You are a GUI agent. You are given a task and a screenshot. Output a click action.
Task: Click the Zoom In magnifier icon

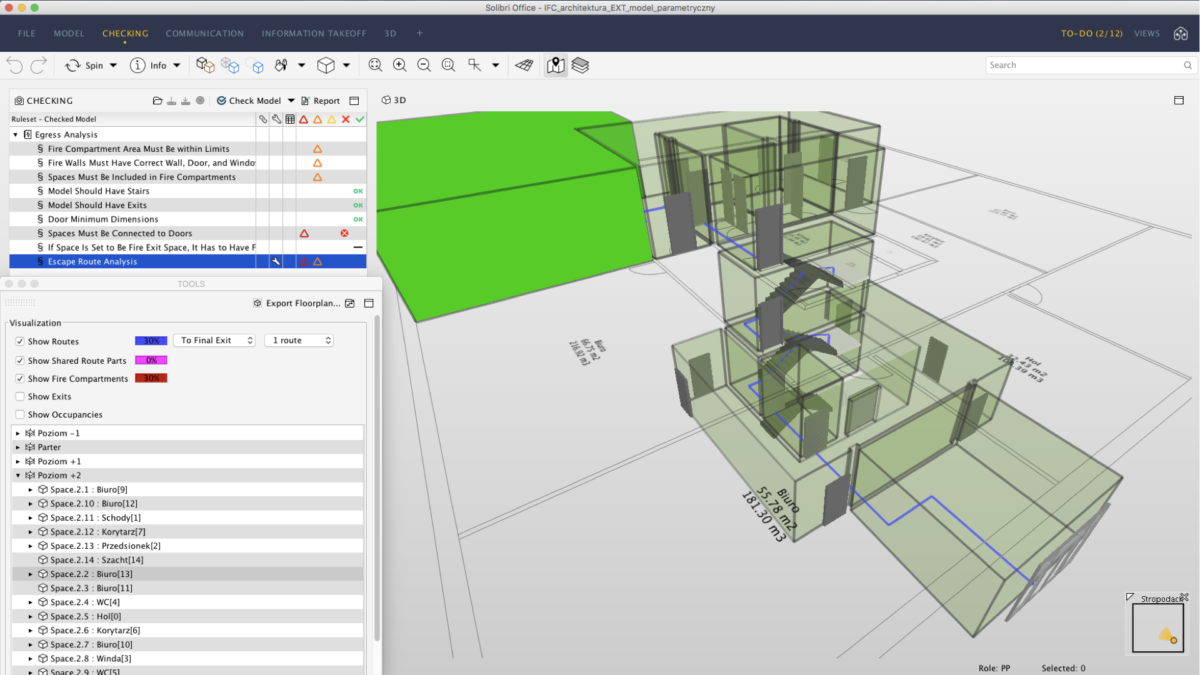click(x=399, y=65)
